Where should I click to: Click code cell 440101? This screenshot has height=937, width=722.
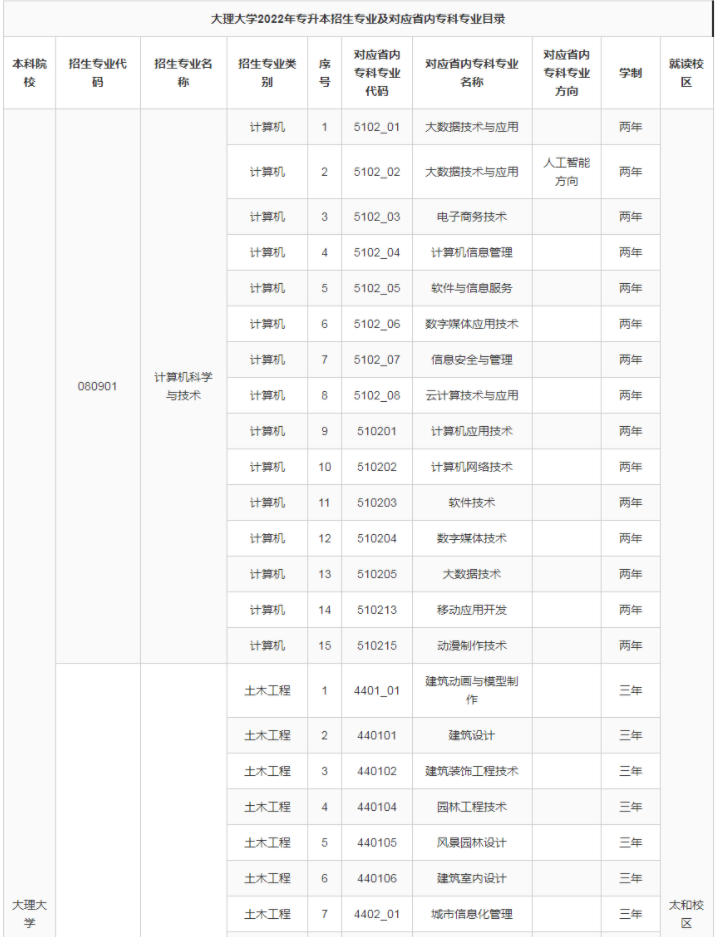377,736
